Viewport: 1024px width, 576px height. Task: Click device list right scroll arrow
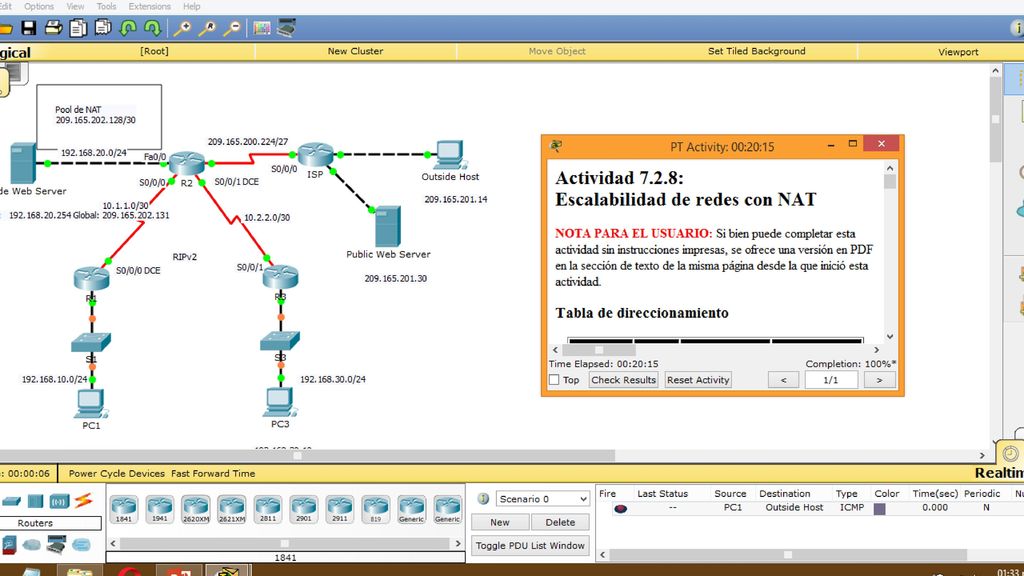pyautogui.click(x=458, y=543)
